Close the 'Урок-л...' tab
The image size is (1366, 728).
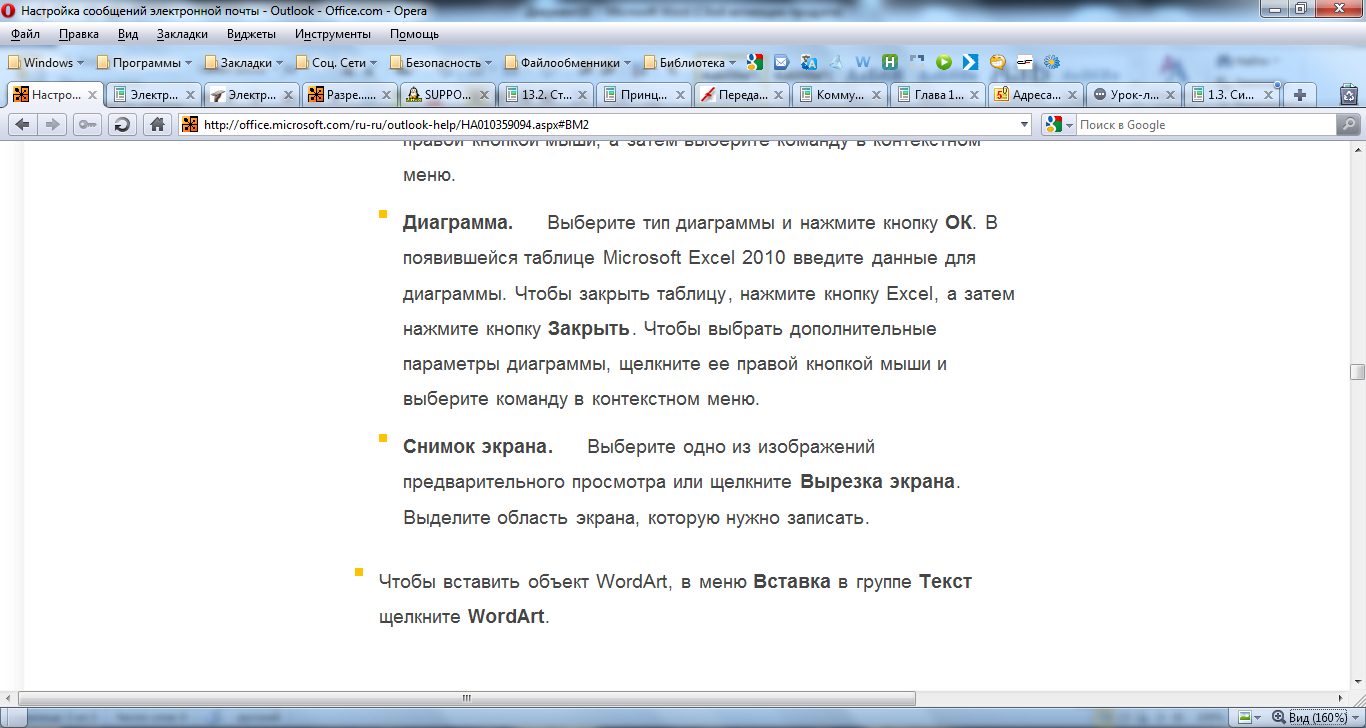pyautogui.click(x=1171, y=95)
